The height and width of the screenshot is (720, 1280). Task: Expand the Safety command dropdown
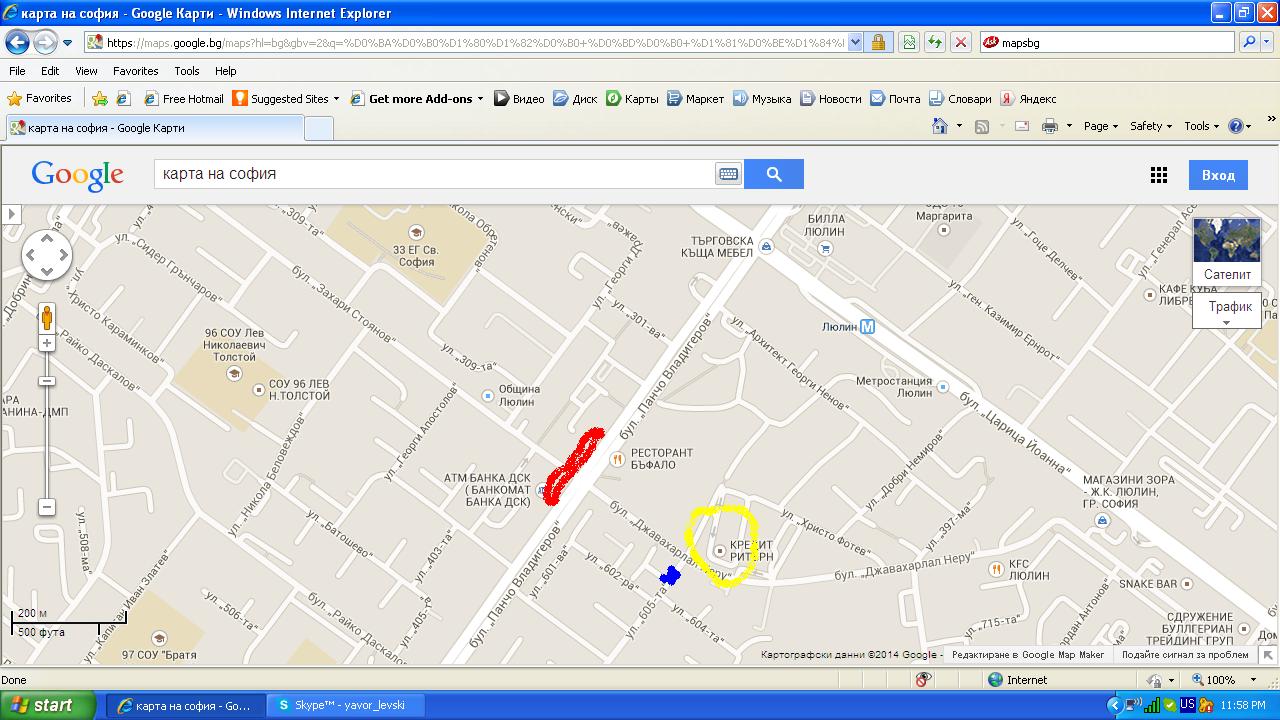pyautogui.click(x=1151, y=126)
